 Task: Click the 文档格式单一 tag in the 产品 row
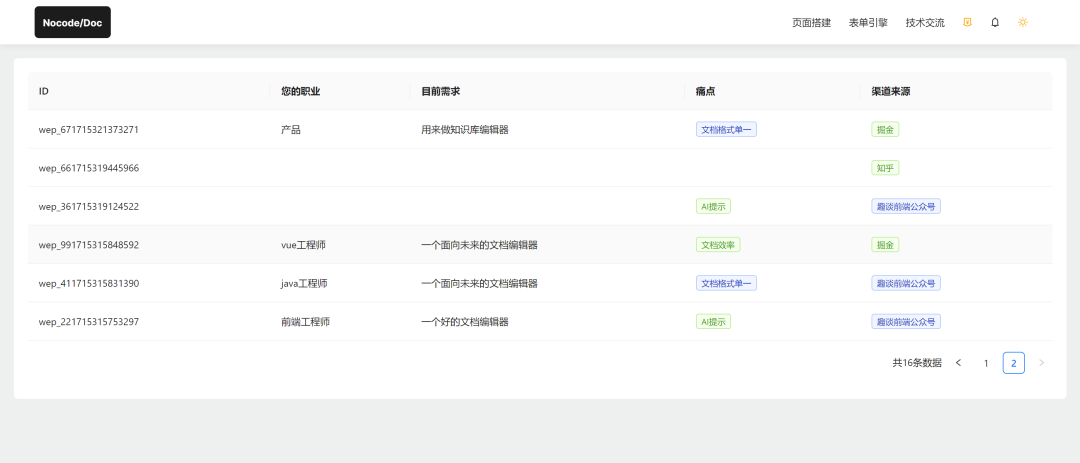click(x=726, y=129)
